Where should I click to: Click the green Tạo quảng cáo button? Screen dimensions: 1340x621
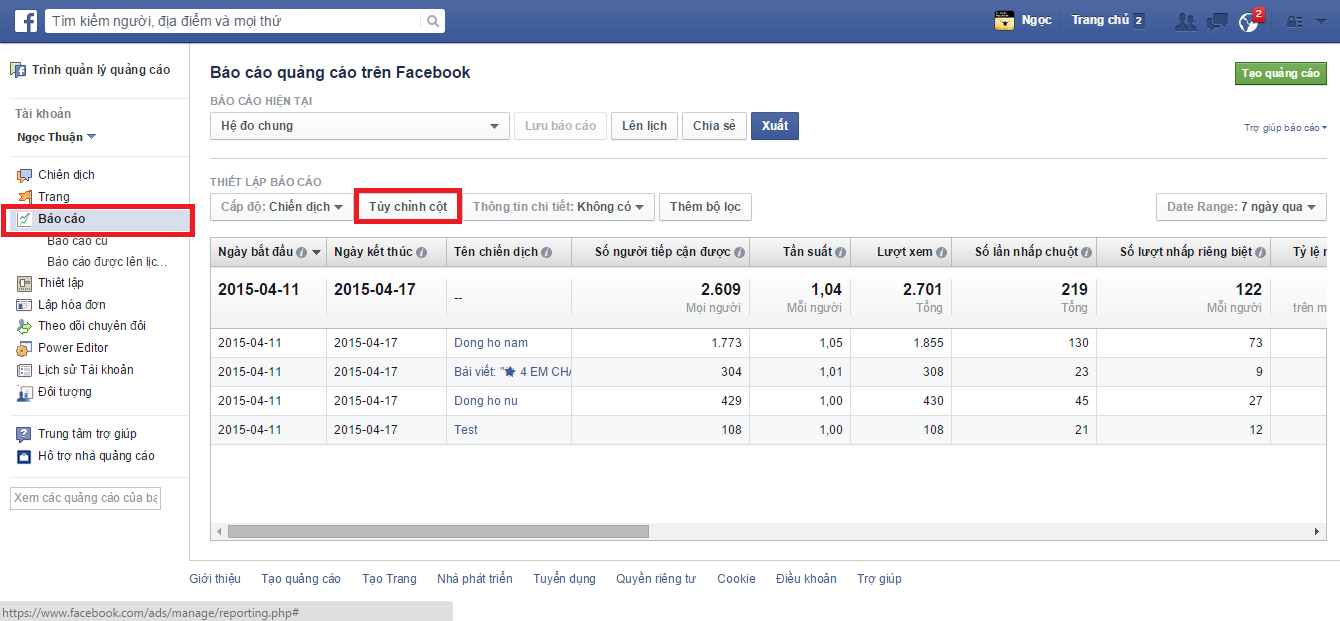(x=1281, y=73)
